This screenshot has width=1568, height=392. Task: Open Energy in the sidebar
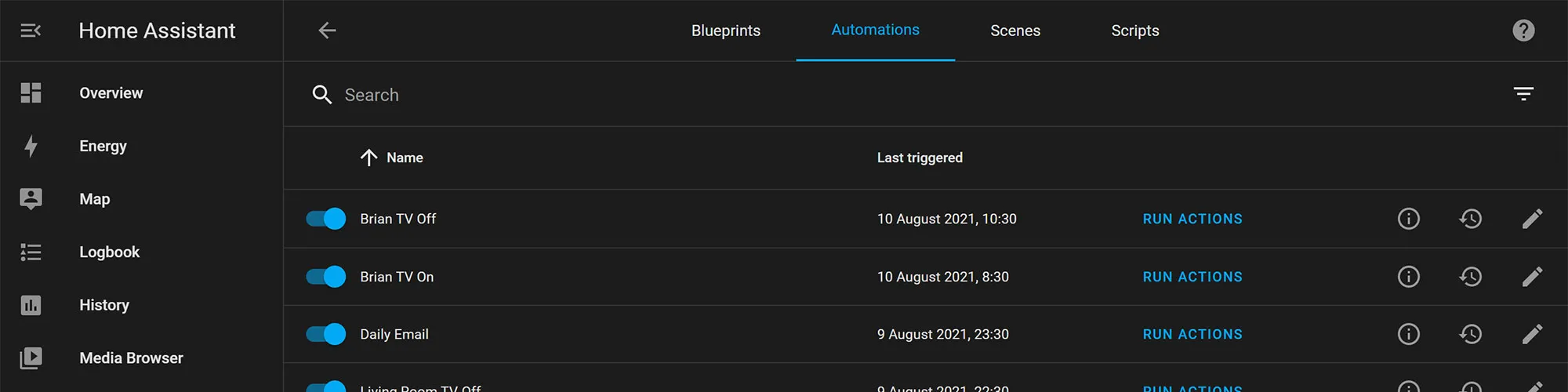tap(103, 146)
